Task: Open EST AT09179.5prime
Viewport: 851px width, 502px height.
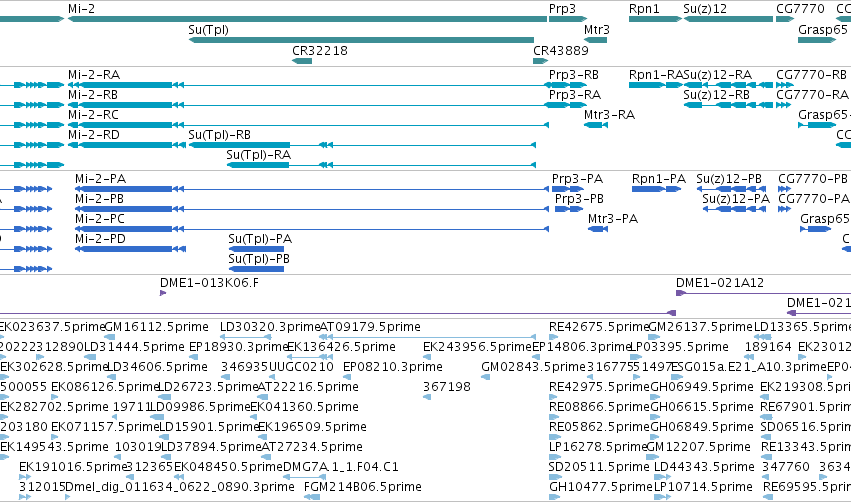Action: click(427, 338)
